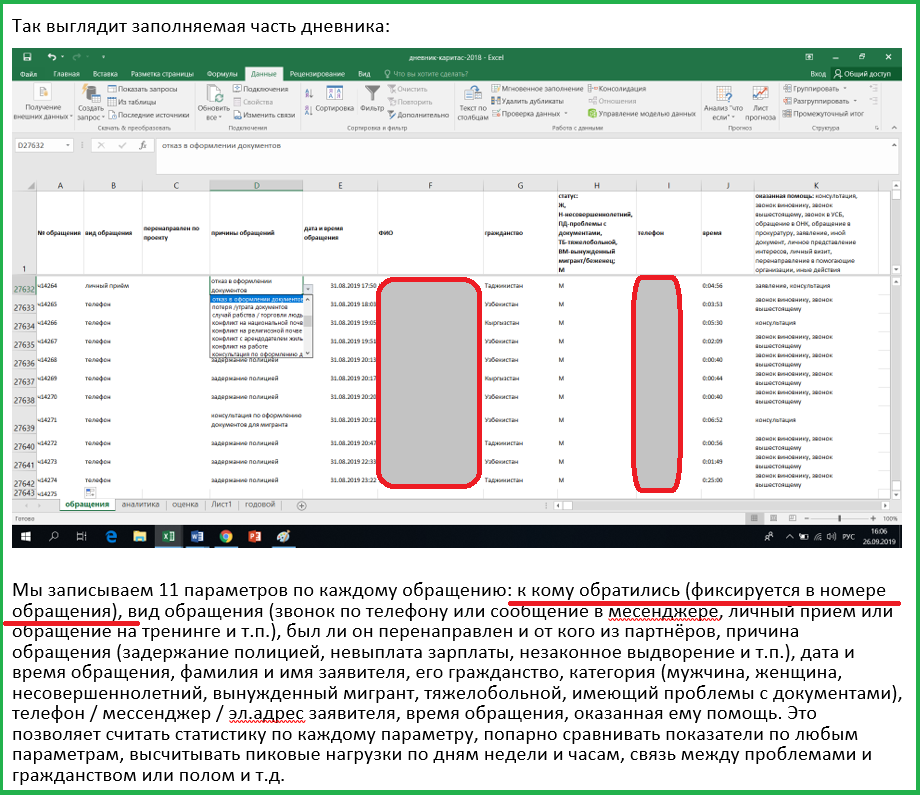This screenshot has height=795, width=920.
Task: Open the Формулы ribbon tab
Action: coord(222,74)
